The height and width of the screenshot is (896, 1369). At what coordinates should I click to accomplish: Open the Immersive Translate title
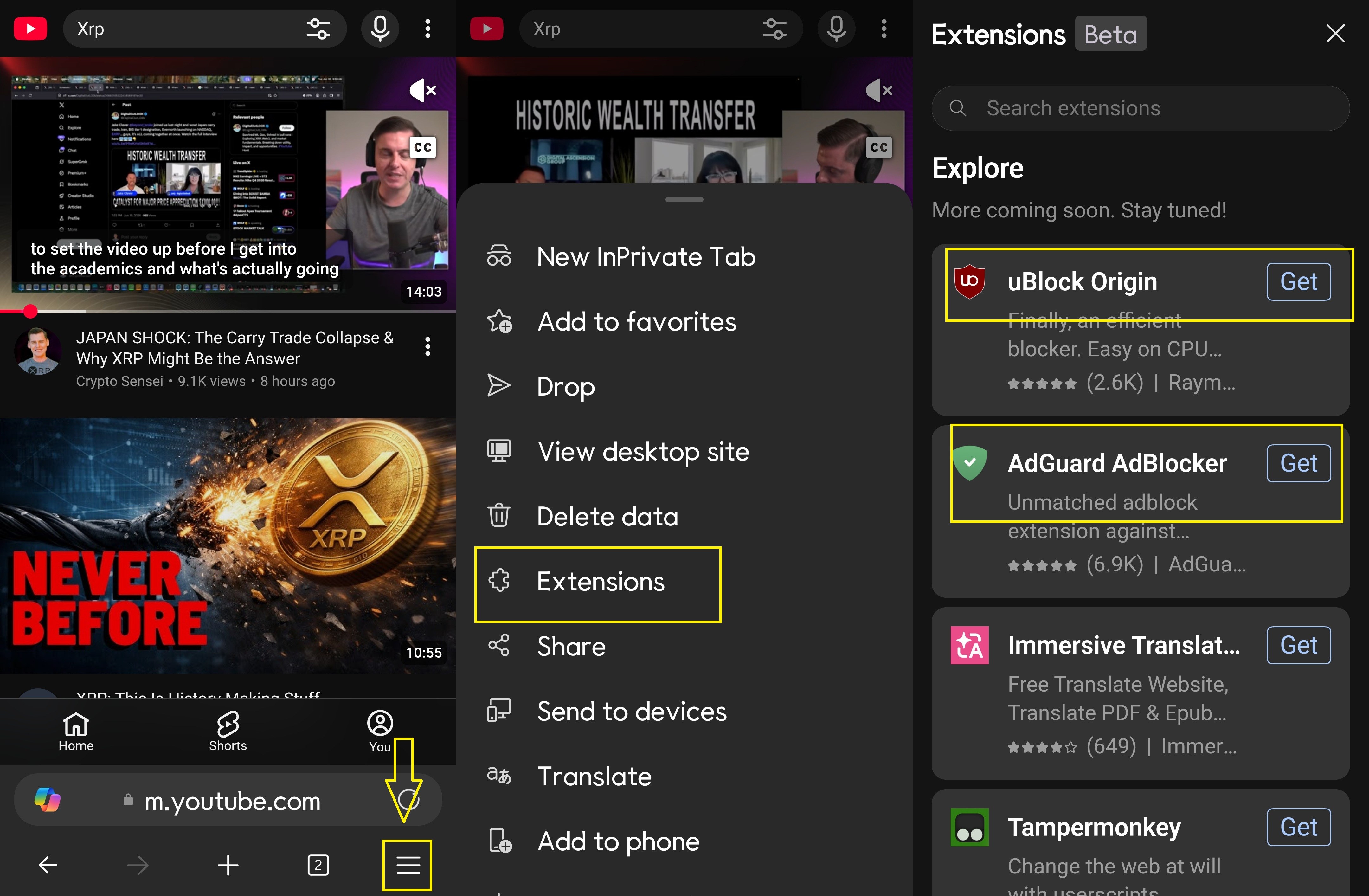tap(1124, 645)
